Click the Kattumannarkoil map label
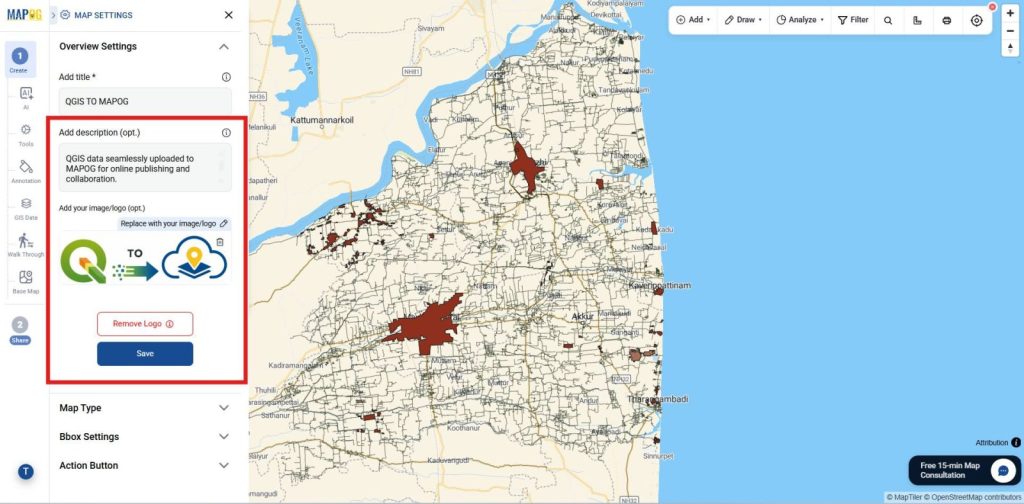The height and width of the screenshot is (504, 1024). click(x=322, y=121)
